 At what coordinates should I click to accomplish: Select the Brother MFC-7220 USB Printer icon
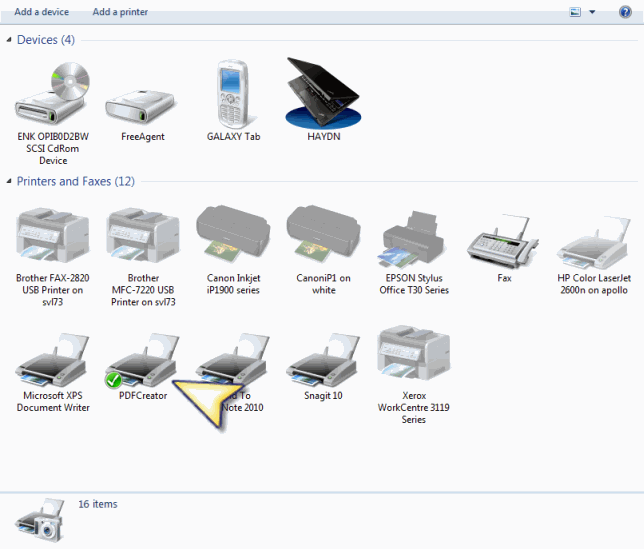143,235
